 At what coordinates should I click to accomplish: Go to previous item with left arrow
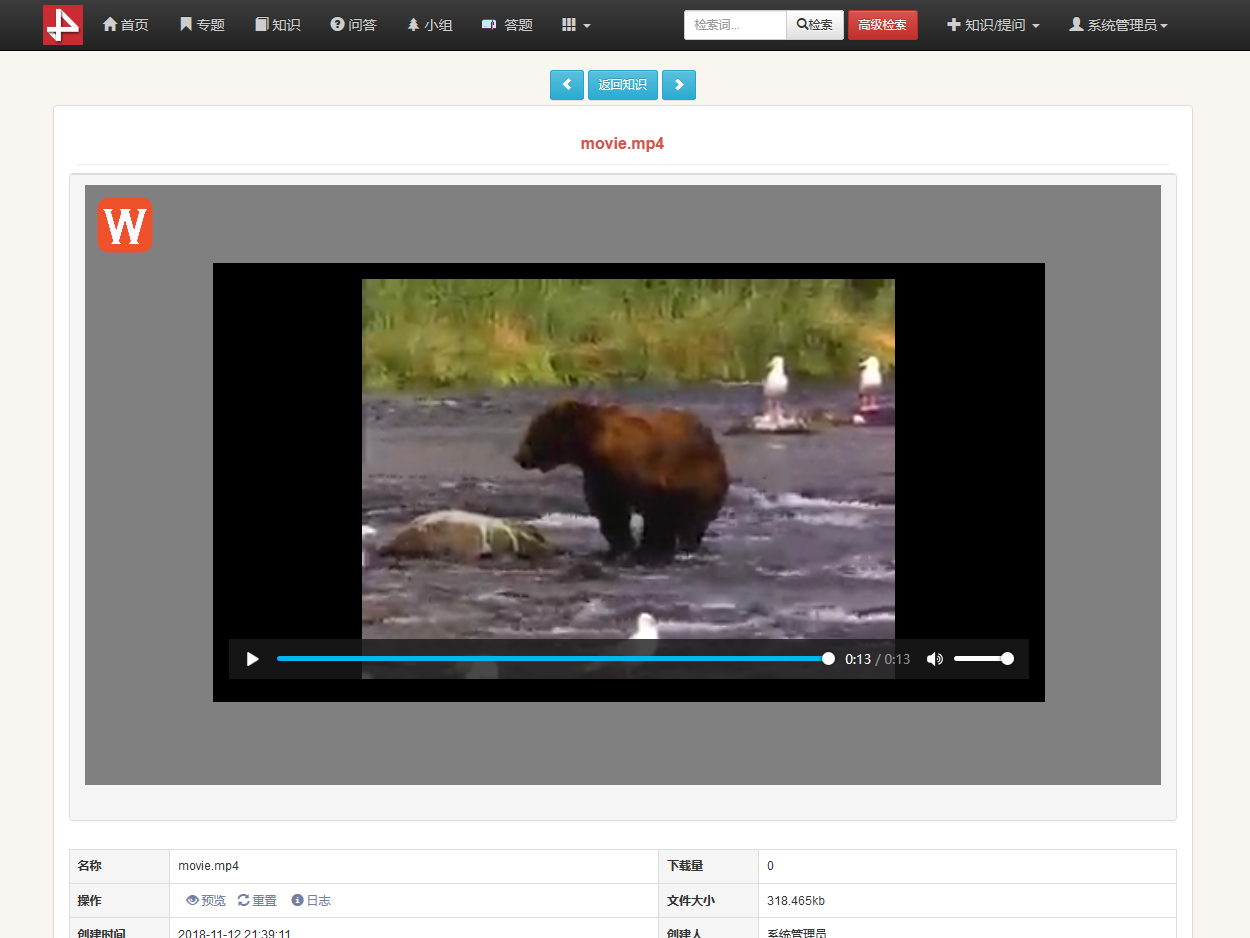pos(566,85)
